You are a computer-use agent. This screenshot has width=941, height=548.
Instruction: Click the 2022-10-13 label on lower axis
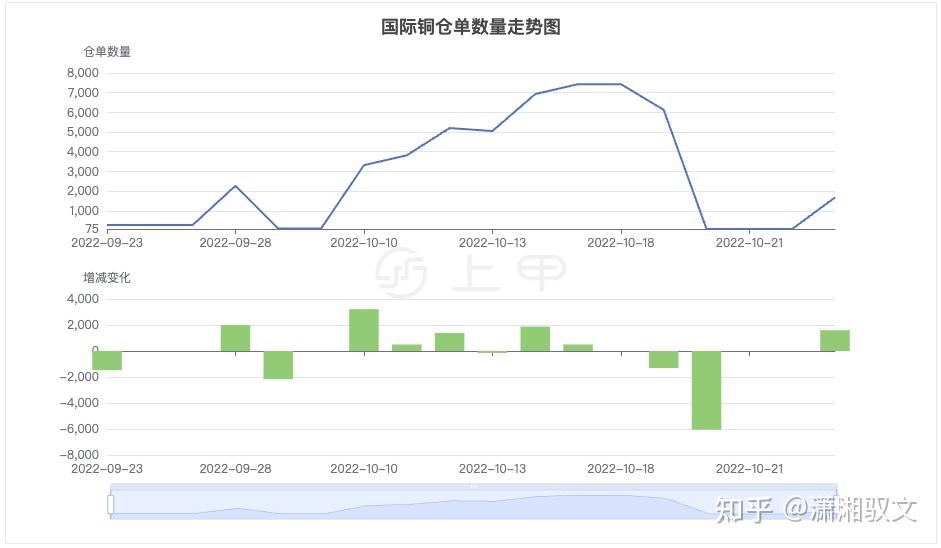(492, 468)
